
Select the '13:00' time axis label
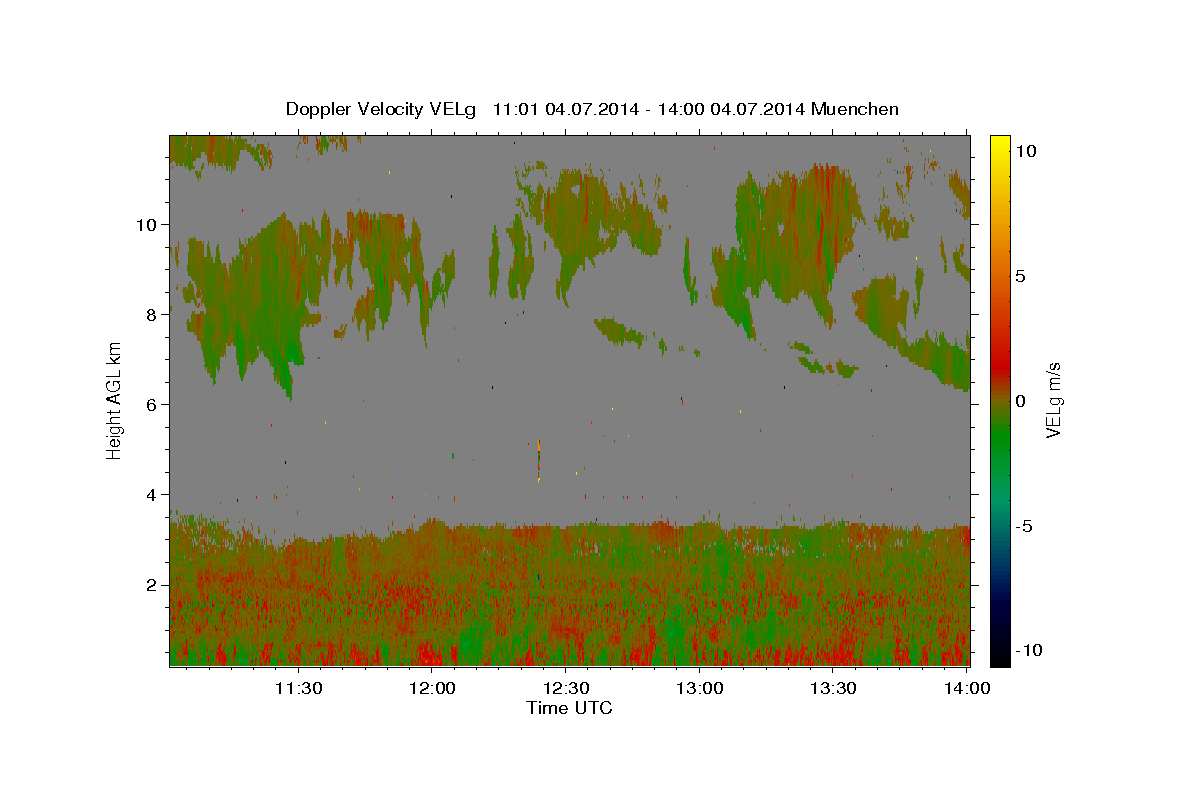pos(700,688)
